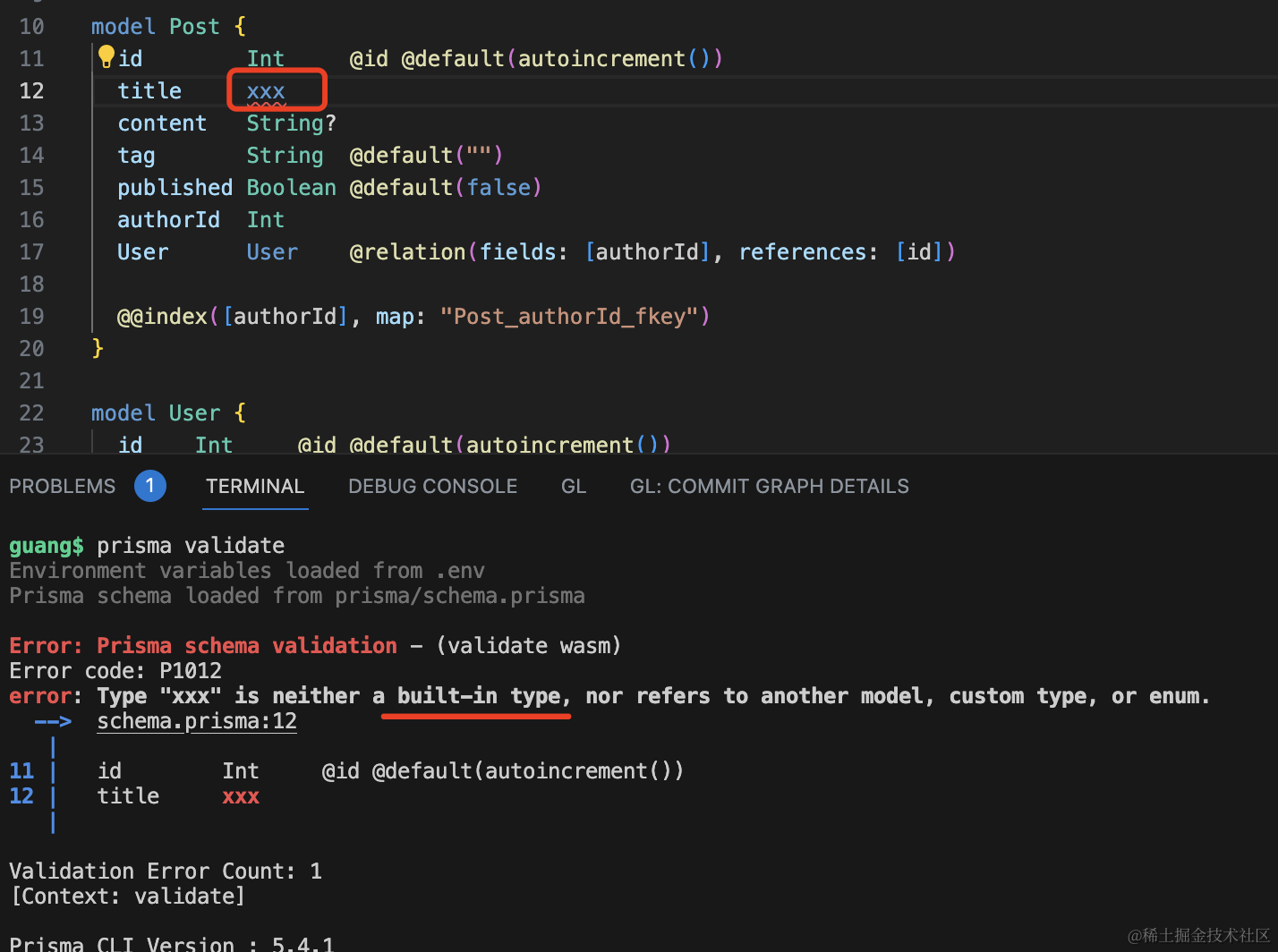
Task: Click the problems count badge
Action: (150, 486)
